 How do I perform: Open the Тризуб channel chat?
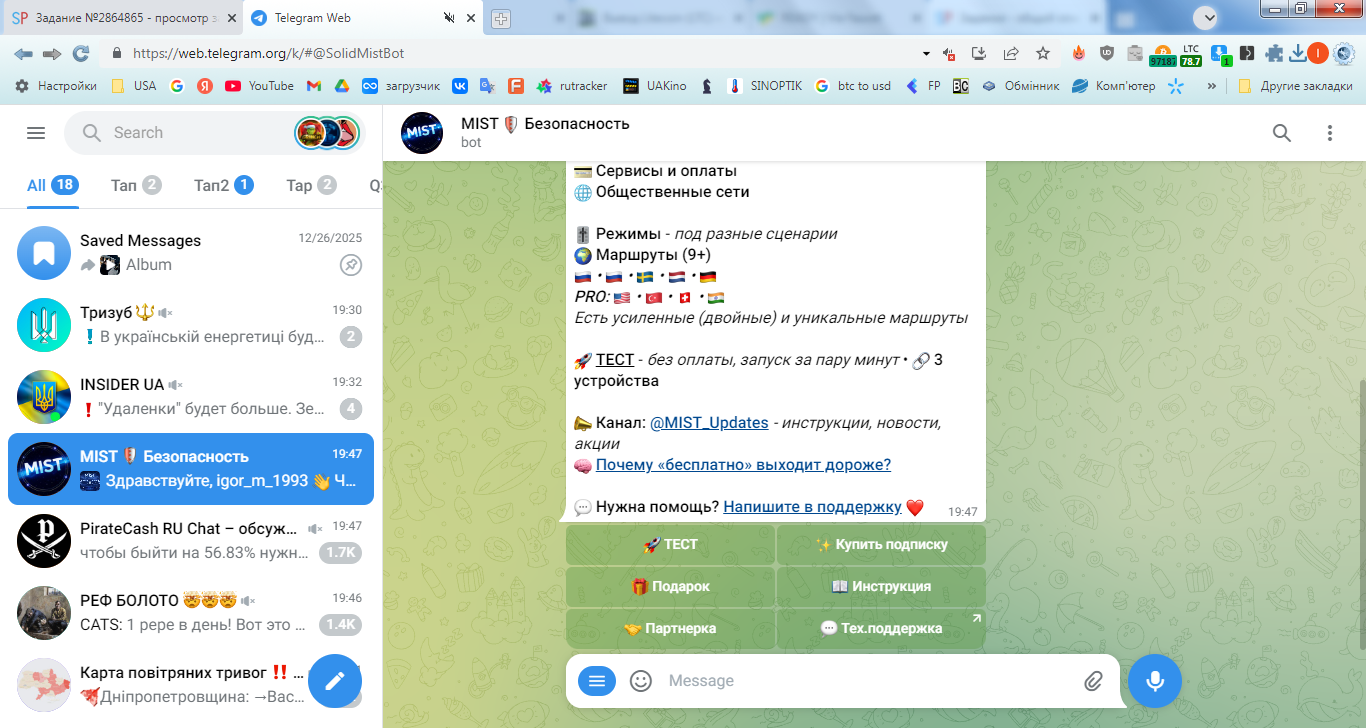[191, 325]
